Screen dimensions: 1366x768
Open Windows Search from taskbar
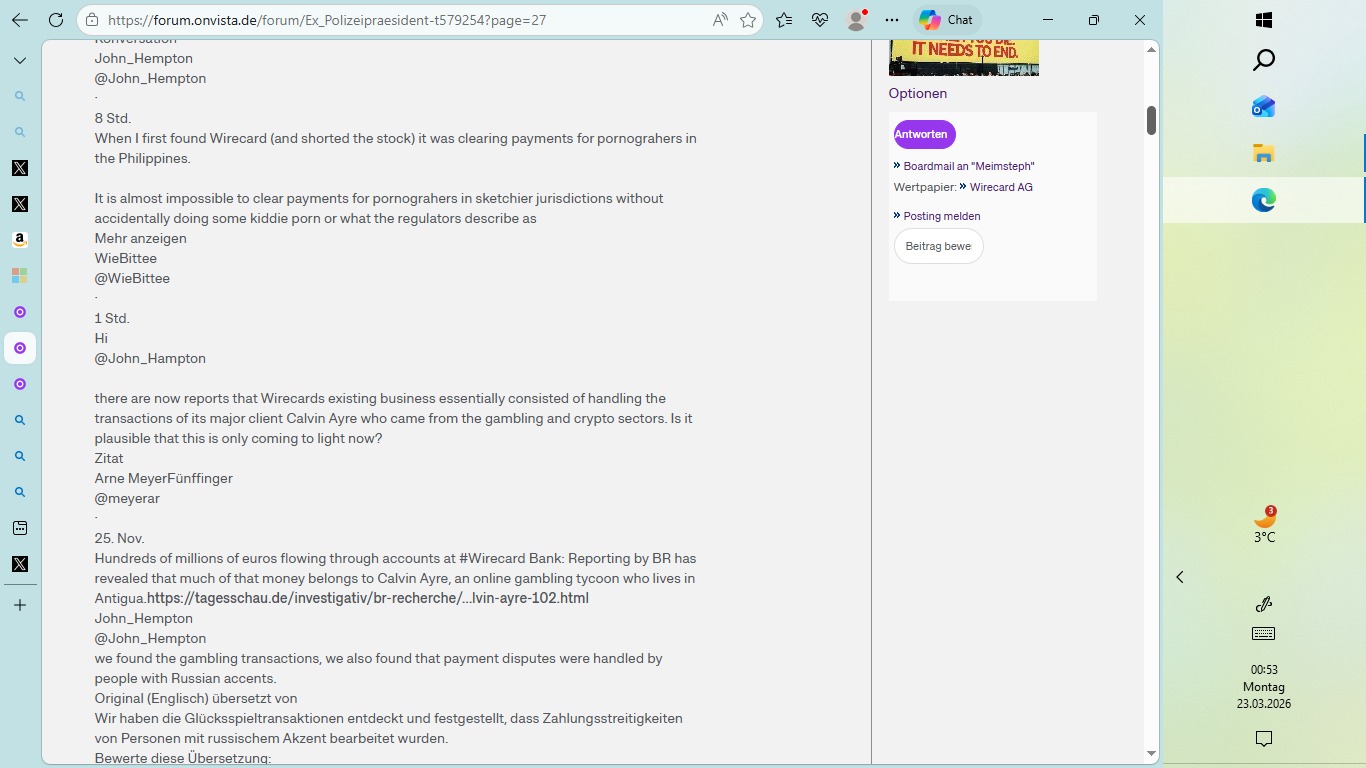[x=1264, y=60]
